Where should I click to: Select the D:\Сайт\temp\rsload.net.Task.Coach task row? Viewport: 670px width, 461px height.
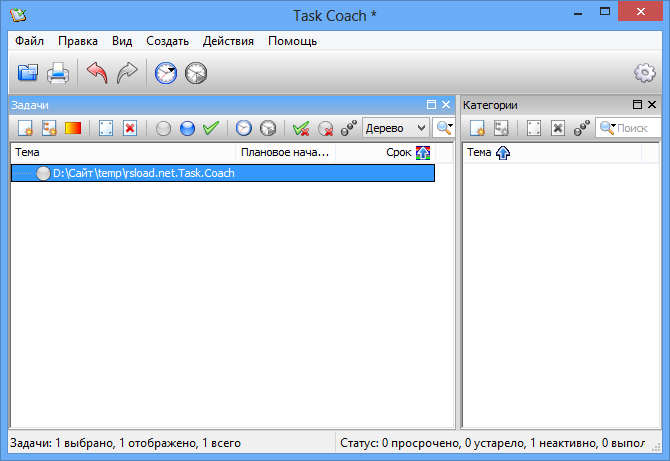coord(223,173)
